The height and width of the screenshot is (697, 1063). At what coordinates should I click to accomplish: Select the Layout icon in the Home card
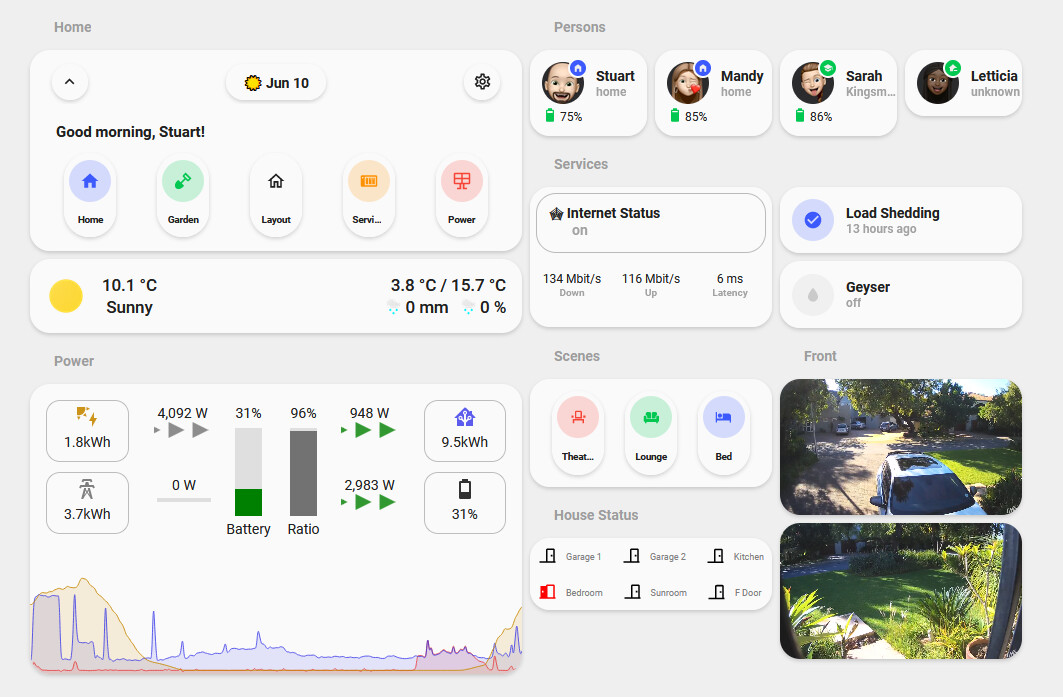pos(276,181)
